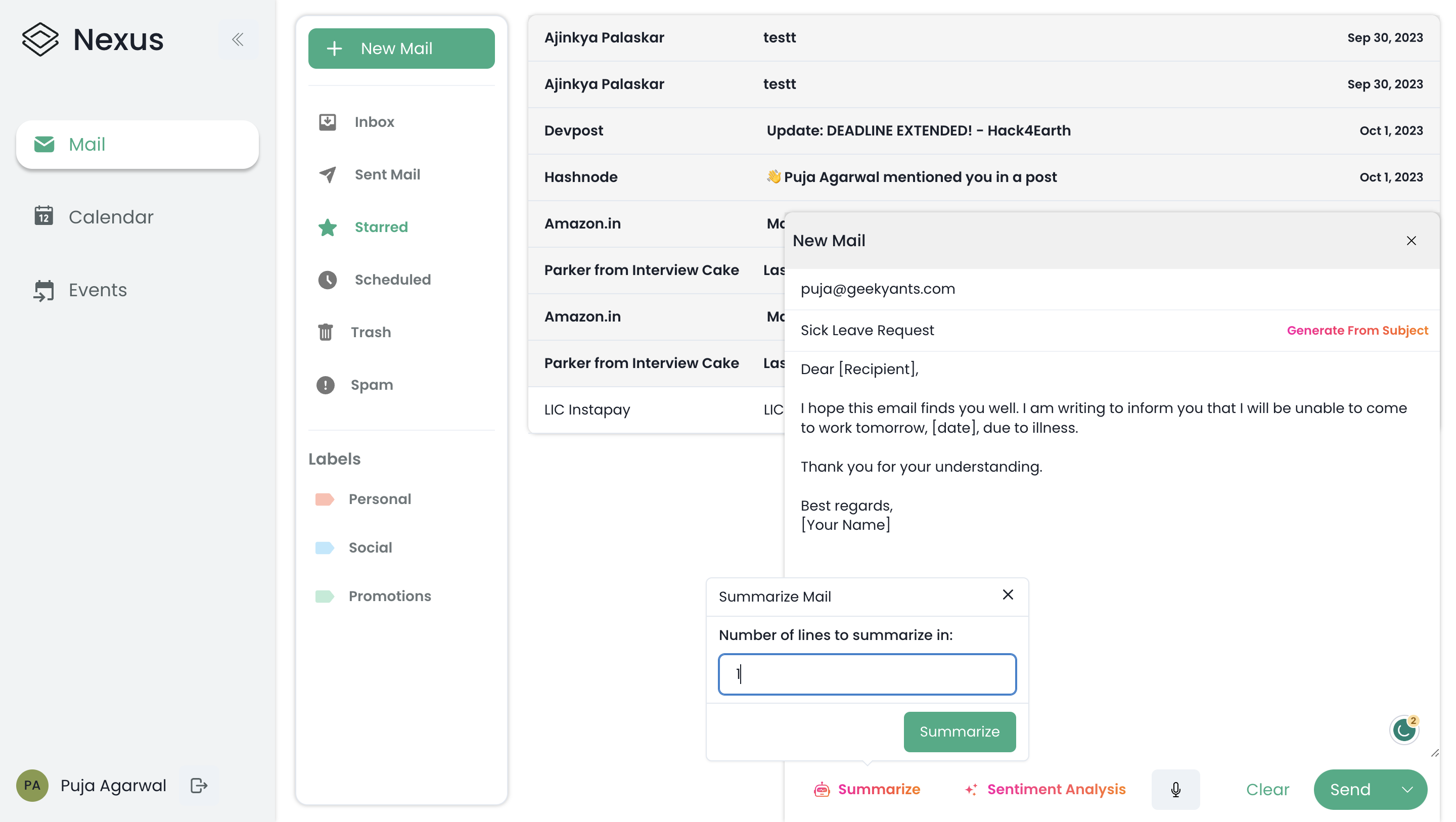Click the logout icon beside Puja Agarwal
This screenshot has height=822, width=1456.
tap(199, 785)
